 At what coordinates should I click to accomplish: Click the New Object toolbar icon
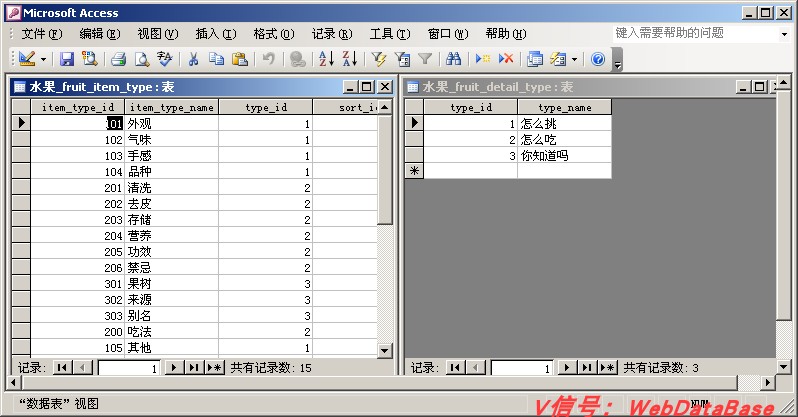(x=558, y=59)
